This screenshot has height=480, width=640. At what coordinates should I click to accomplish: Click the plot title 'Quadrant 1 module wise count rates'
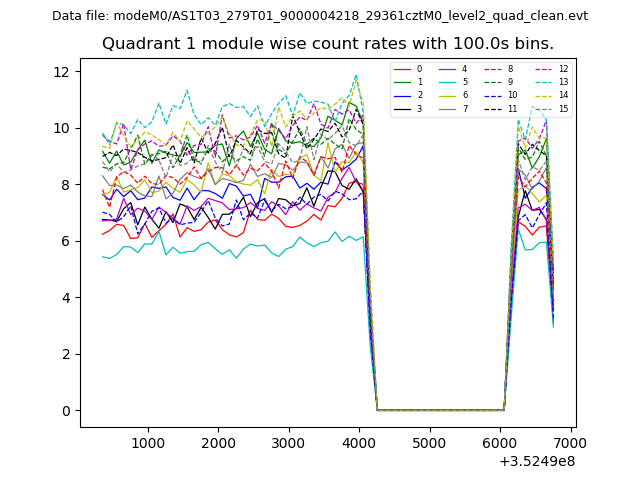tap(328, 44)
